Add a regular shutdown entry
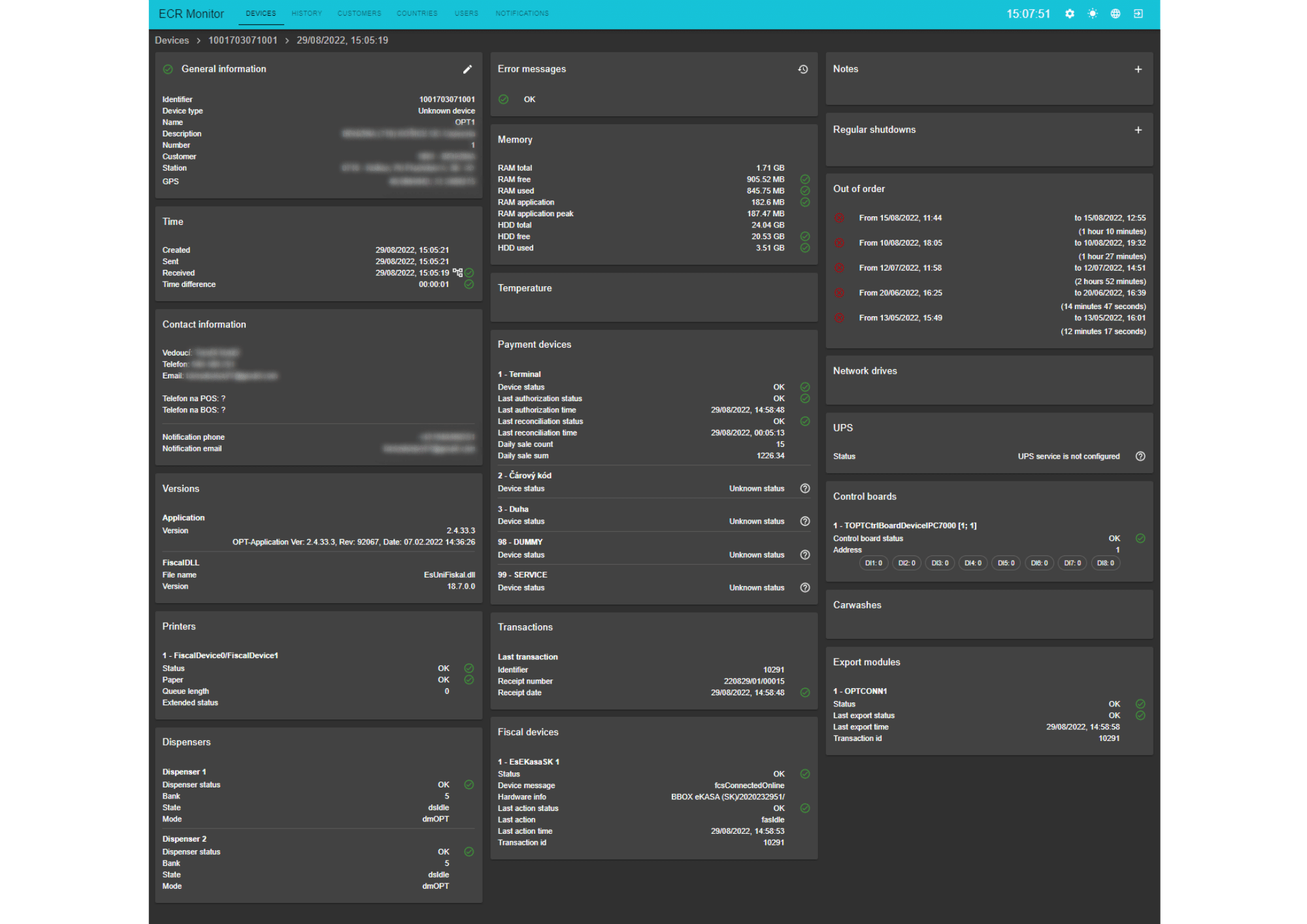 pyautogui.click(x=1138, y=130)
